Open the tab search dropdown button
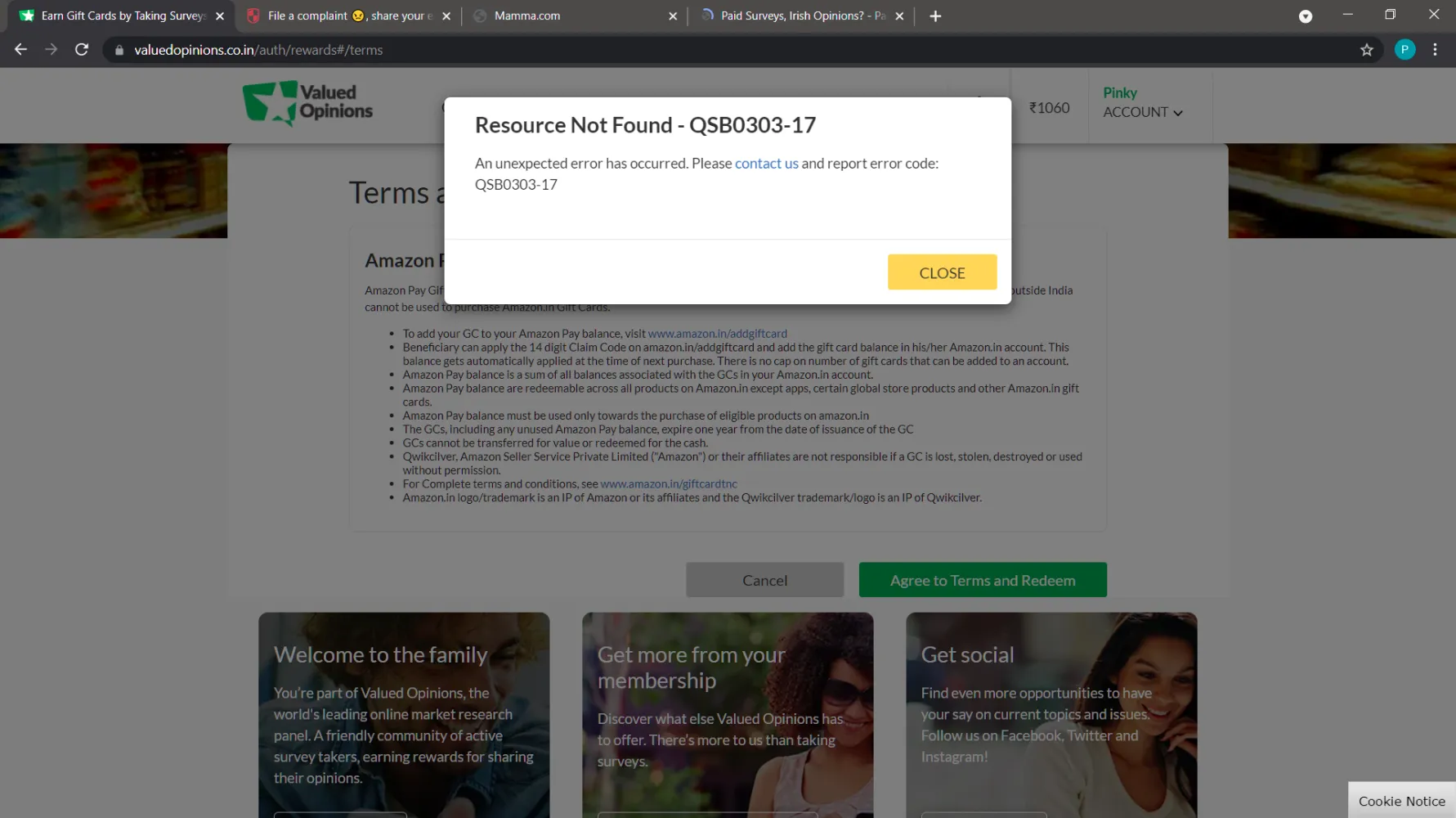Screen dimensions: 1456x818 click(x=1305, y=16)
